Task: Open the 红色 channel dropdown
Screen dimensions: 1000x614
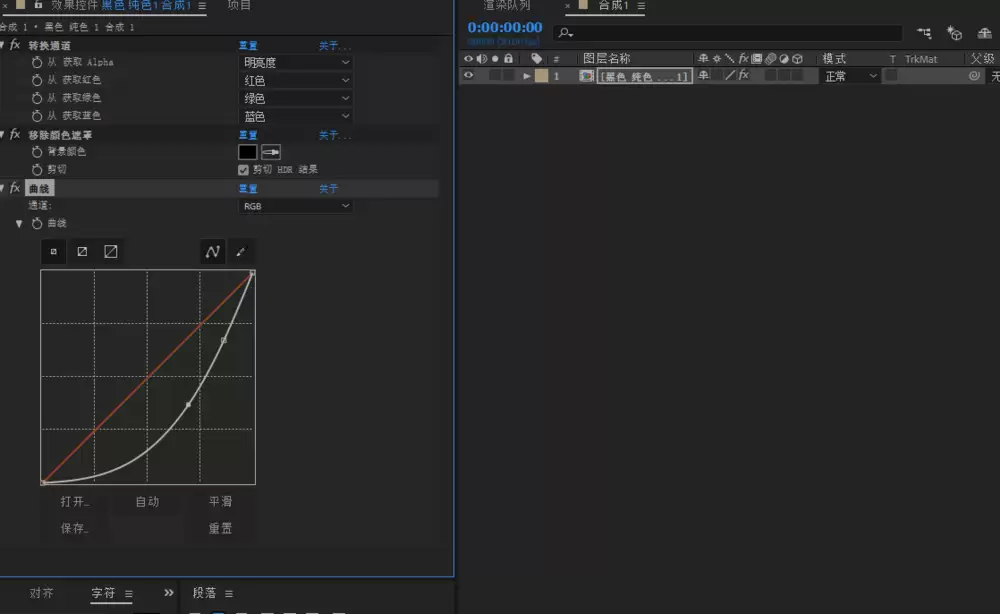Action: [x=296, y=80]
